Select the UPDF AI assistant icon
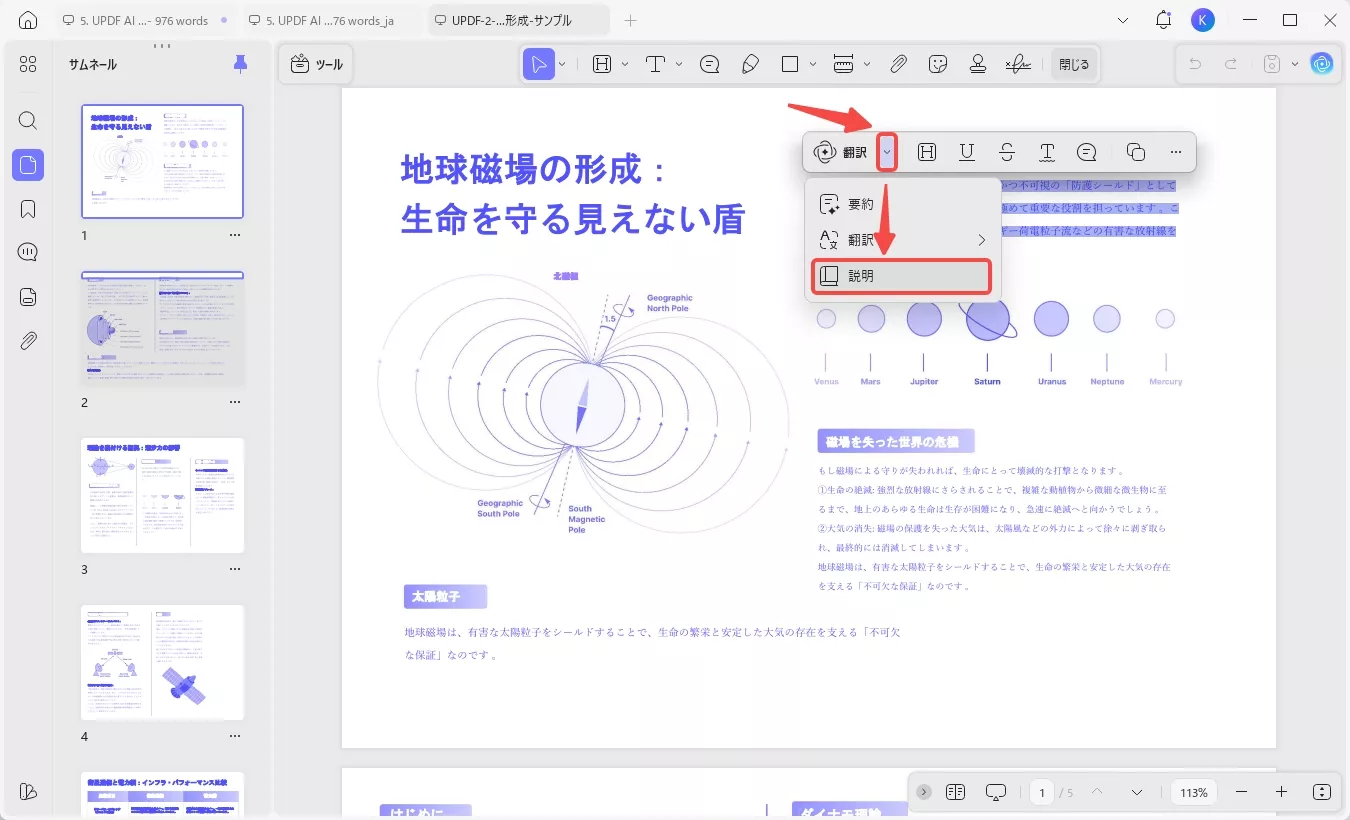Viewport: 1350px width, 820px height. coord(1322,63)
